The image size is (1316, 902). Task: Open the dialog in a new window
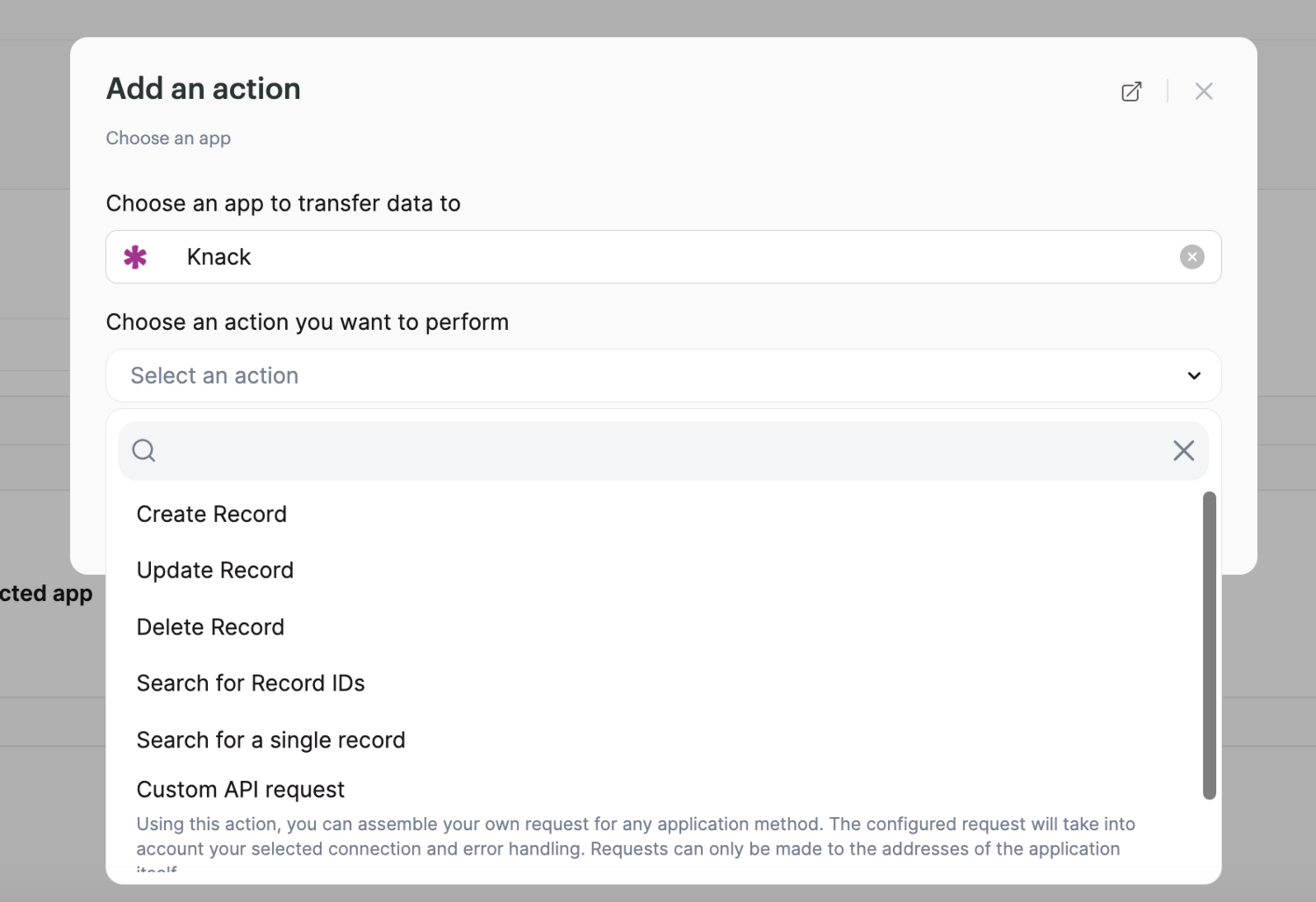pyautogui.click(x=1131, y=90)
